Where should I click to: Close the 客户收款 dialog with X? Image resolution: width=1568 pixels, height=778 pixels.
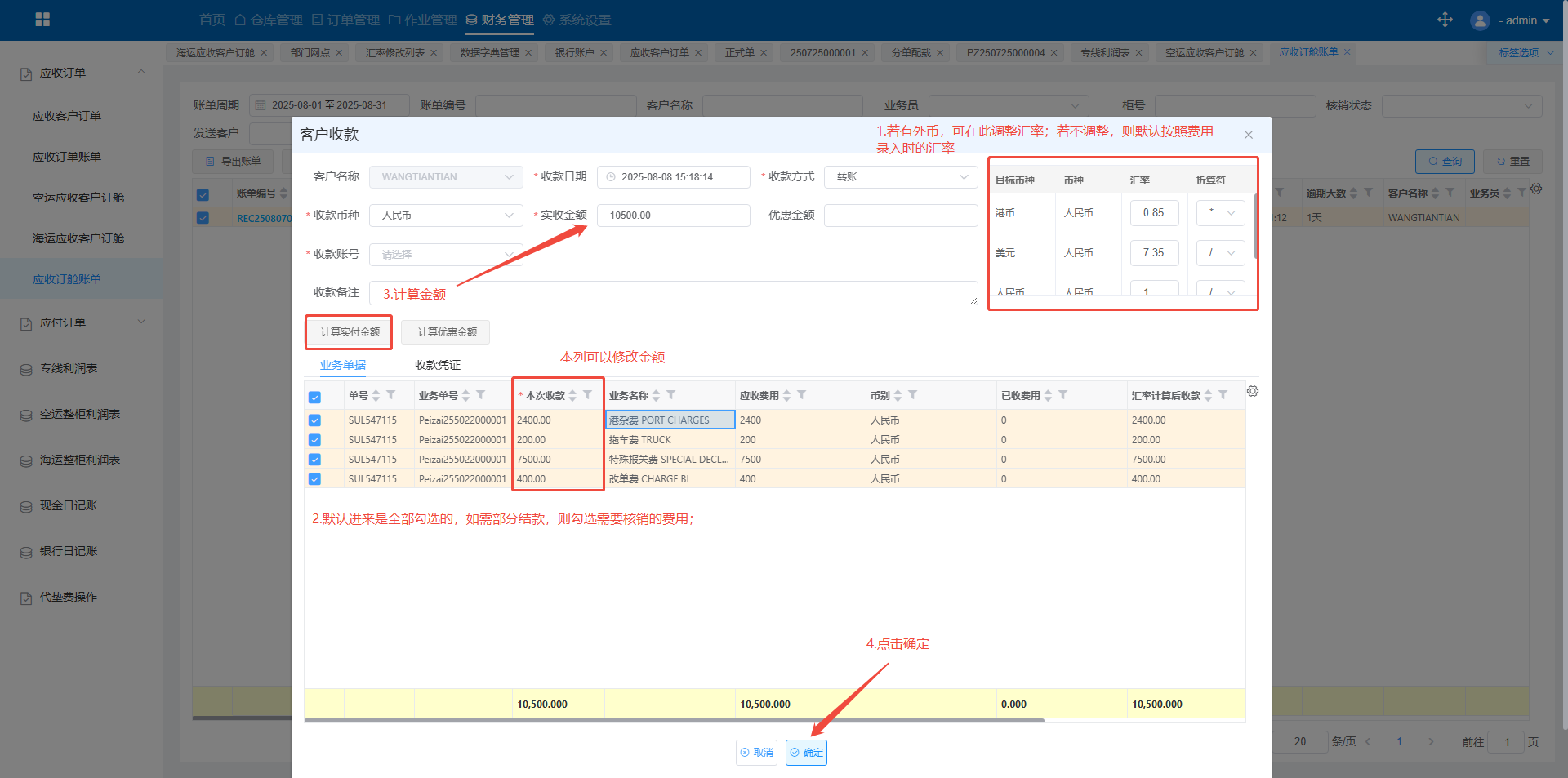coord(1248,135)
